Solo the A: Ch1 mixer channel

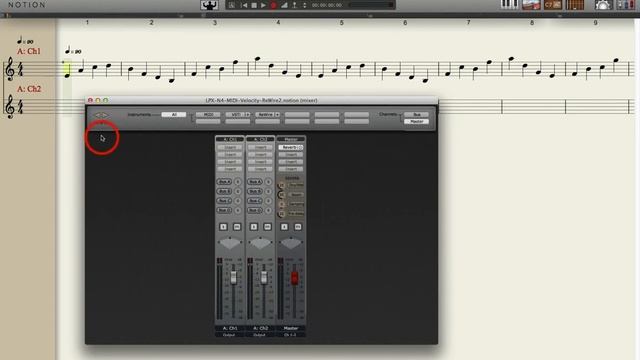(x=223, y=227)
